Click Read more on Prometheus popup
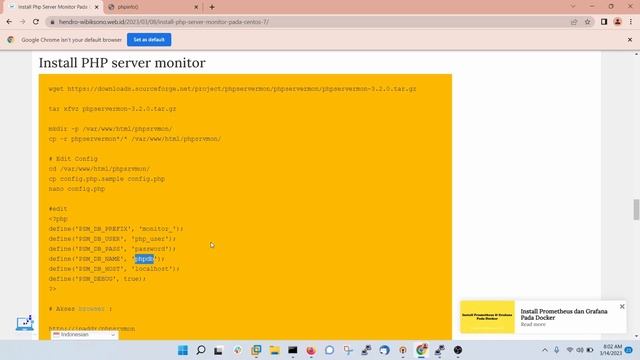This screenshot has height=360, width=640. pyautogui.click(x=533, y=324)
